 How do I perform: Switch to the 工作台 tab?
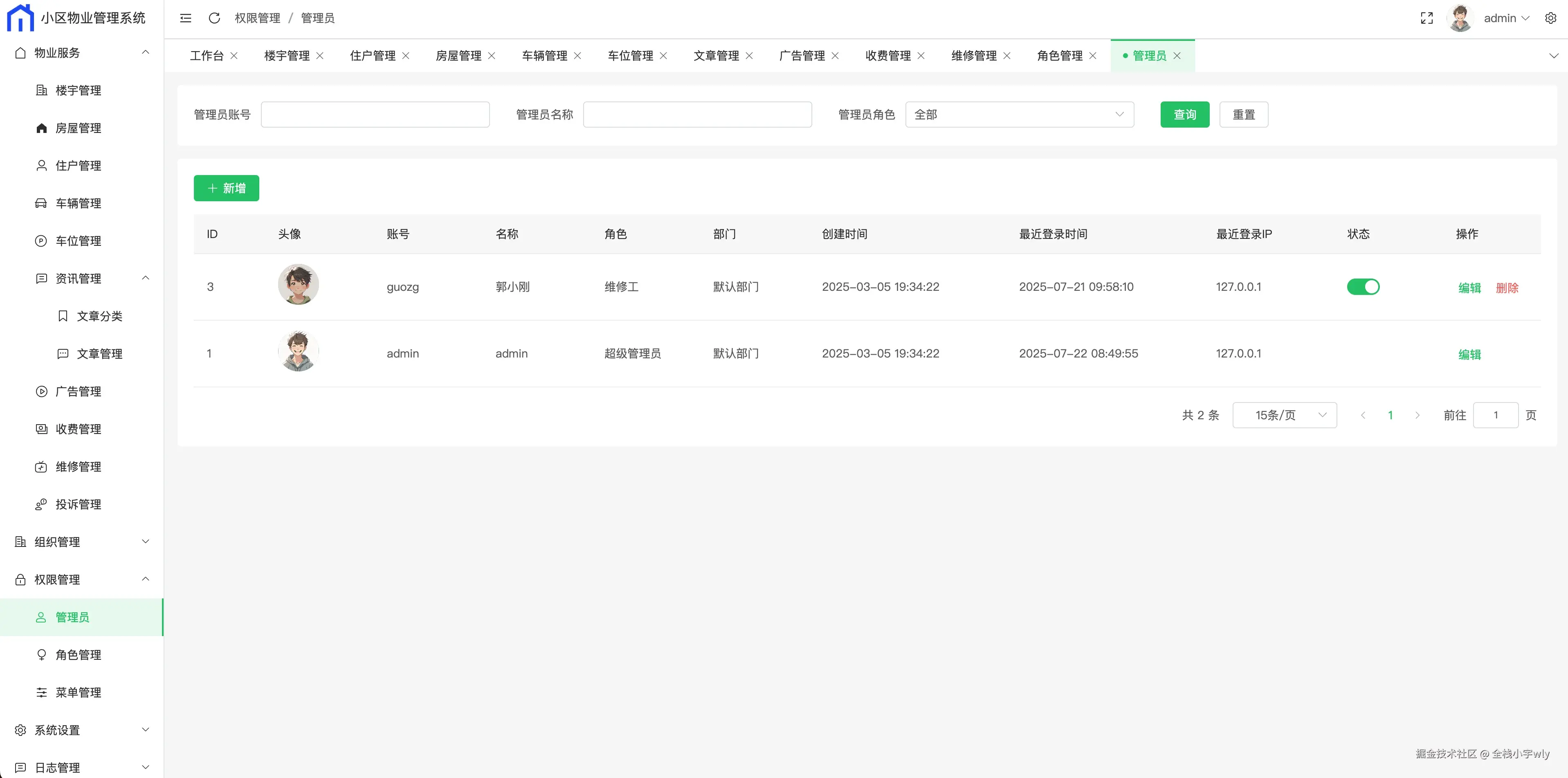pos(207,56)
